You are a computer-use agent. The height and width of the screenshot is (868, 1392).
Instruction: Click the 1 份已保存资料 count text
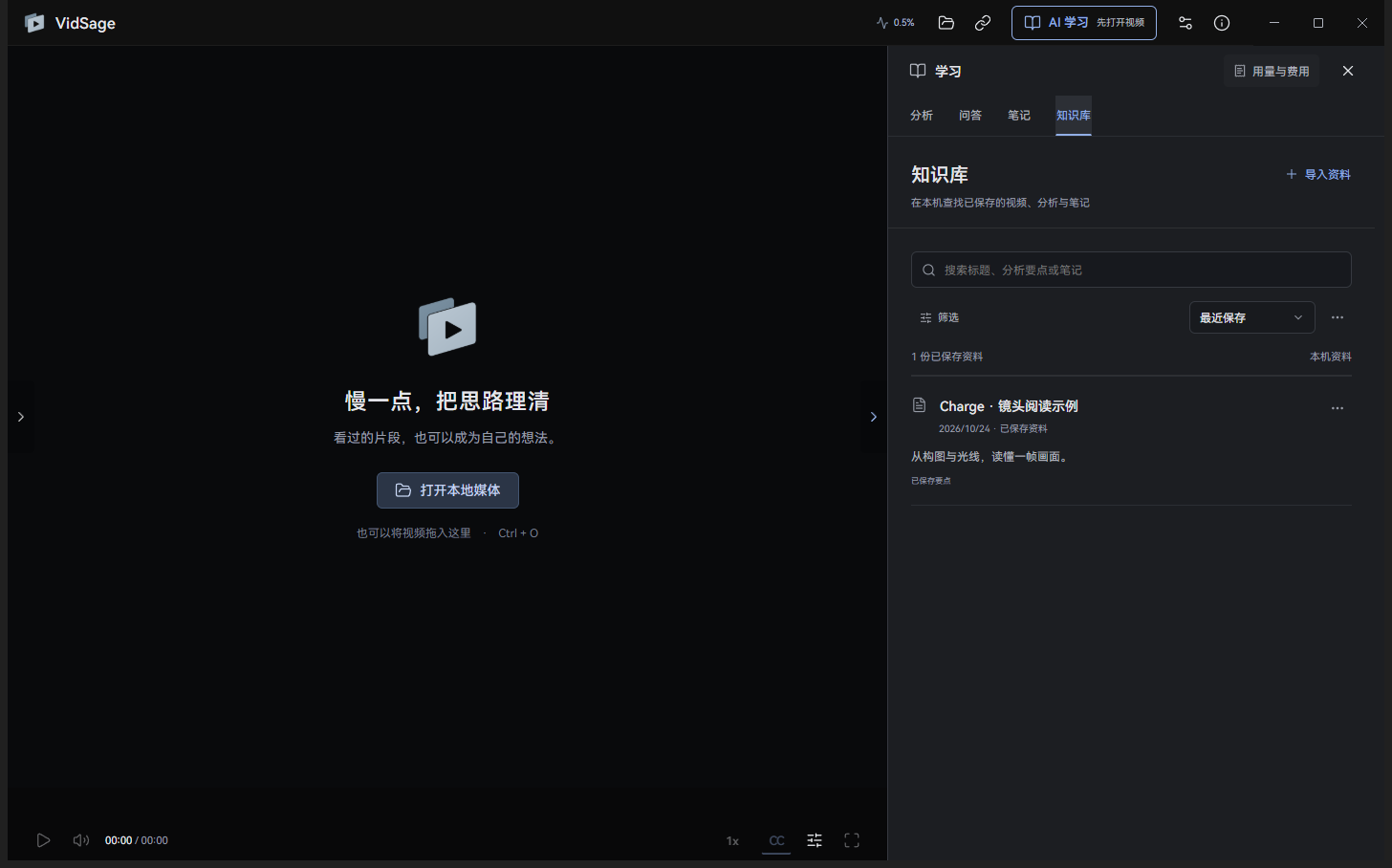[946, 357]
